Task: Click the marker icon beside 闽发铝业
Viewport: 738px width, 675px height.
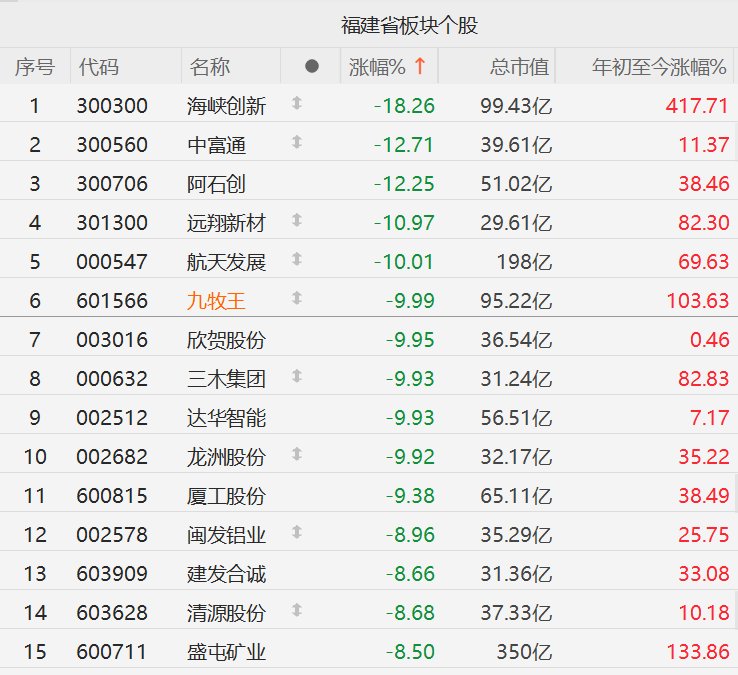Action: [296, 532]
